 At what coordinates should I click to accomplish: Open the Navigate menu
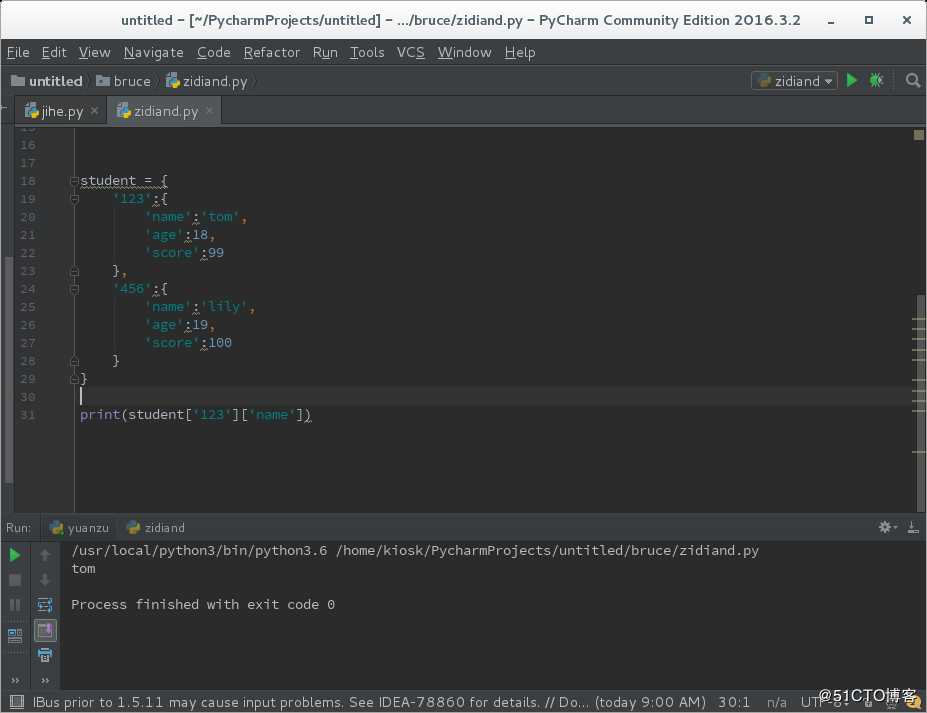(x=154, y=53)
